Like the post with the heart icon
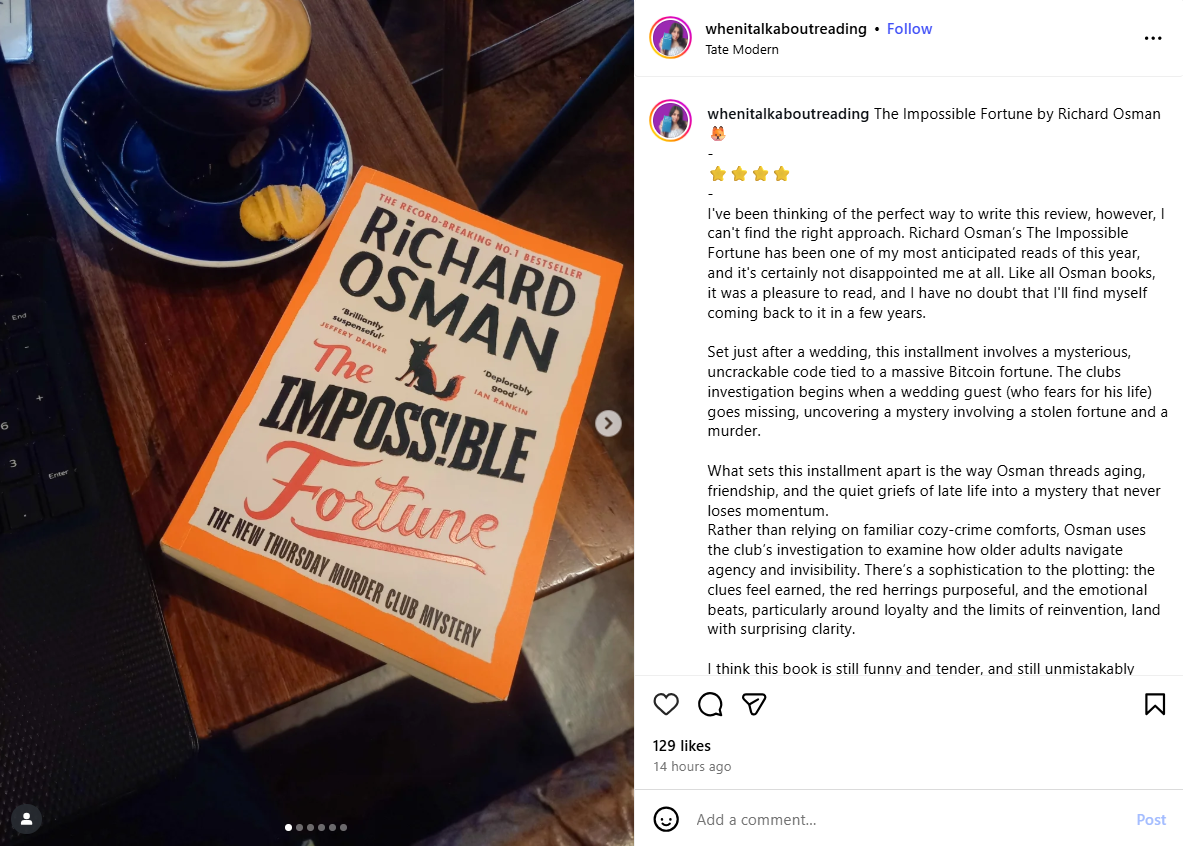Screen dimensions: 1183x846 tap(665, 704)
